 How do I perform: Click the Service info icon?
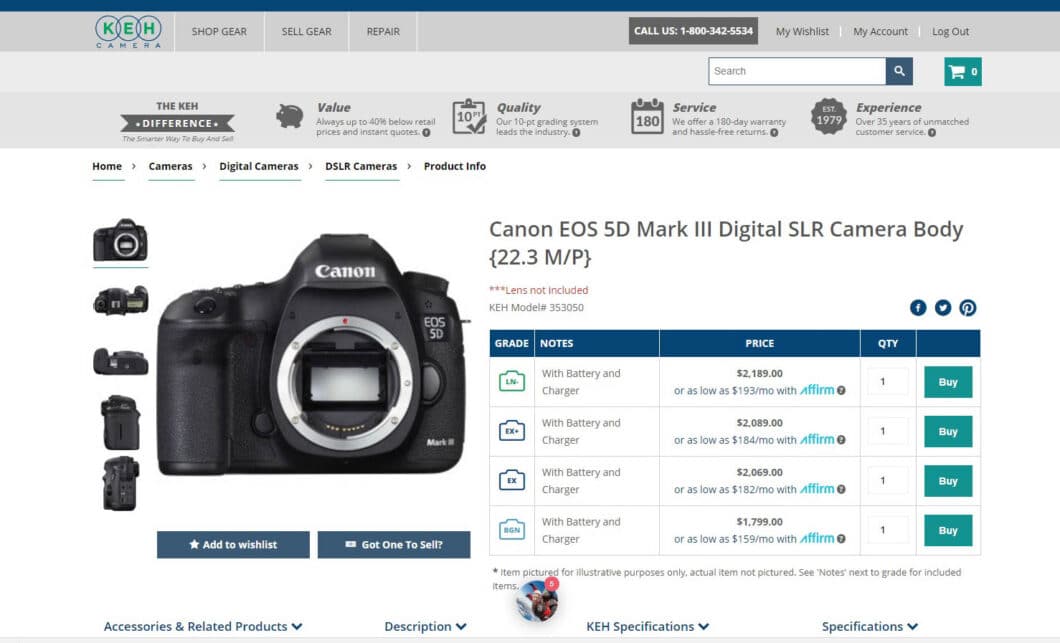(x=774, y=133)
